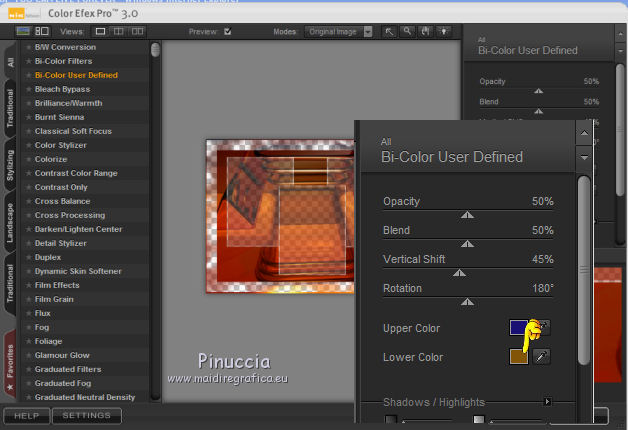
Task: Click down arrow beside Bi-Color User Defined
Action: pyautogui.click(x=584, y=158)
